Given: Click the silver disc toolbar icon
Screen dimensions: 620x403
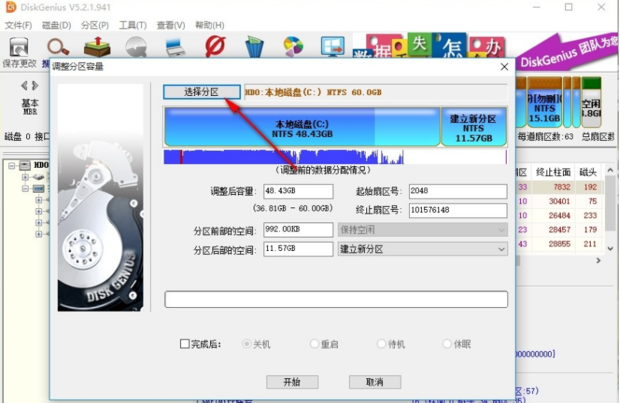Looking at the screenshot, I should point(136,47).
